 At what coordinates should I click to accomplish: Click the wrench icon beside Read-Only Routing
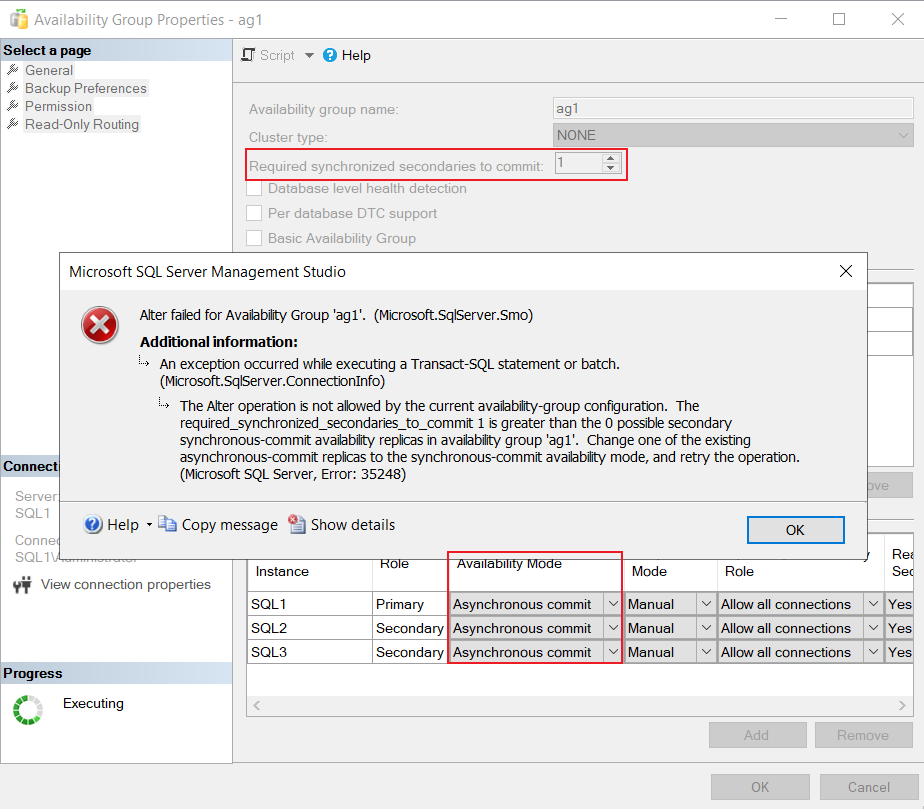point(12,124)
